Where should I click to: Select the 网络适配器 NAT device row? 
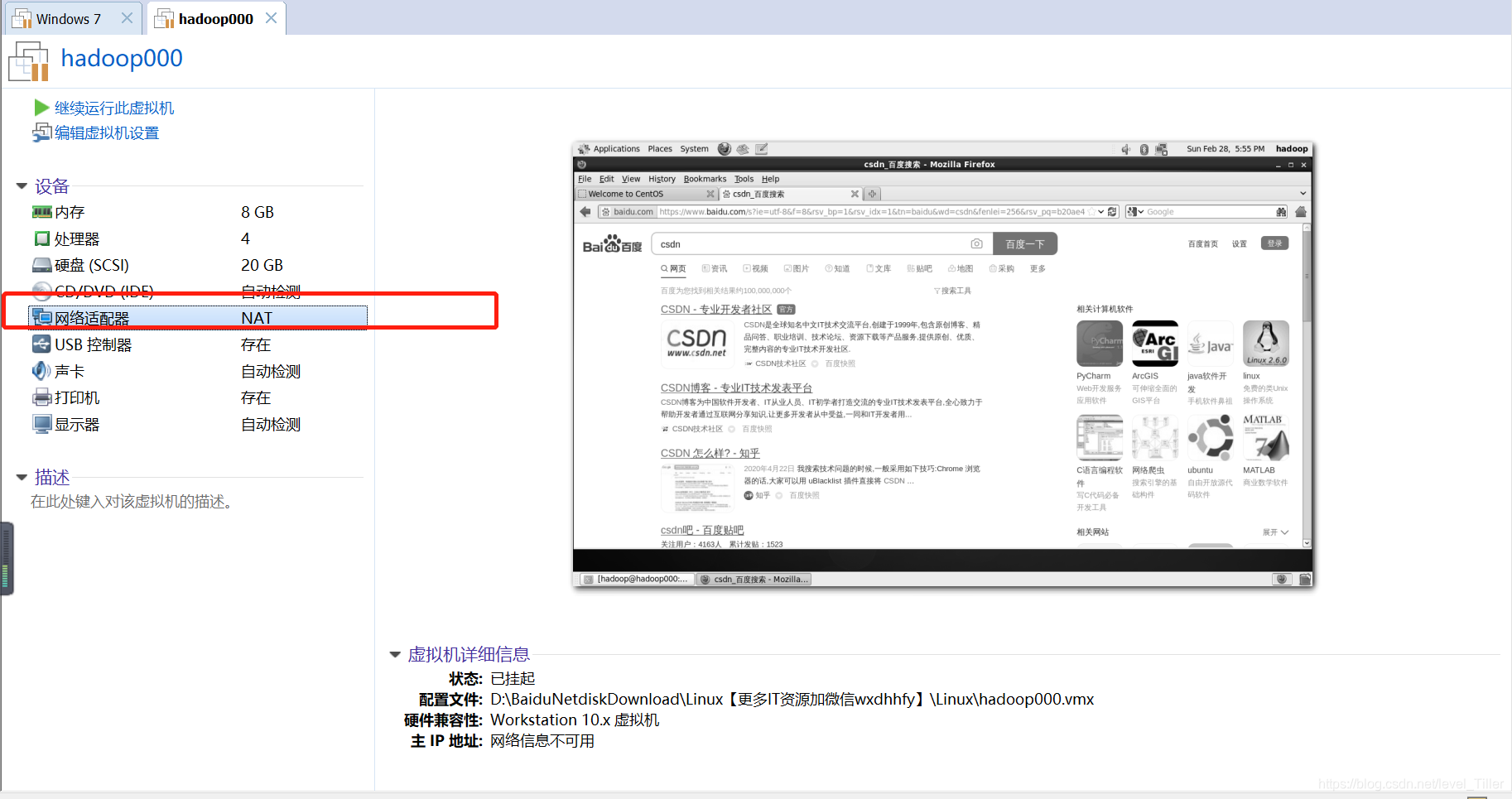point(199,317)
